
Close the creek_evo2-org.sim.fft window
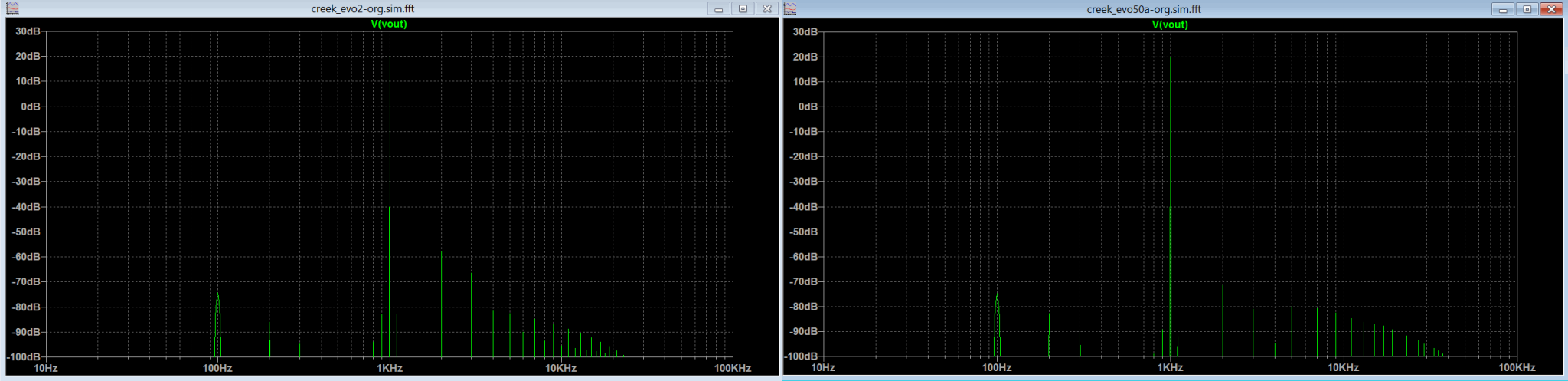click(x=767, y=9)
